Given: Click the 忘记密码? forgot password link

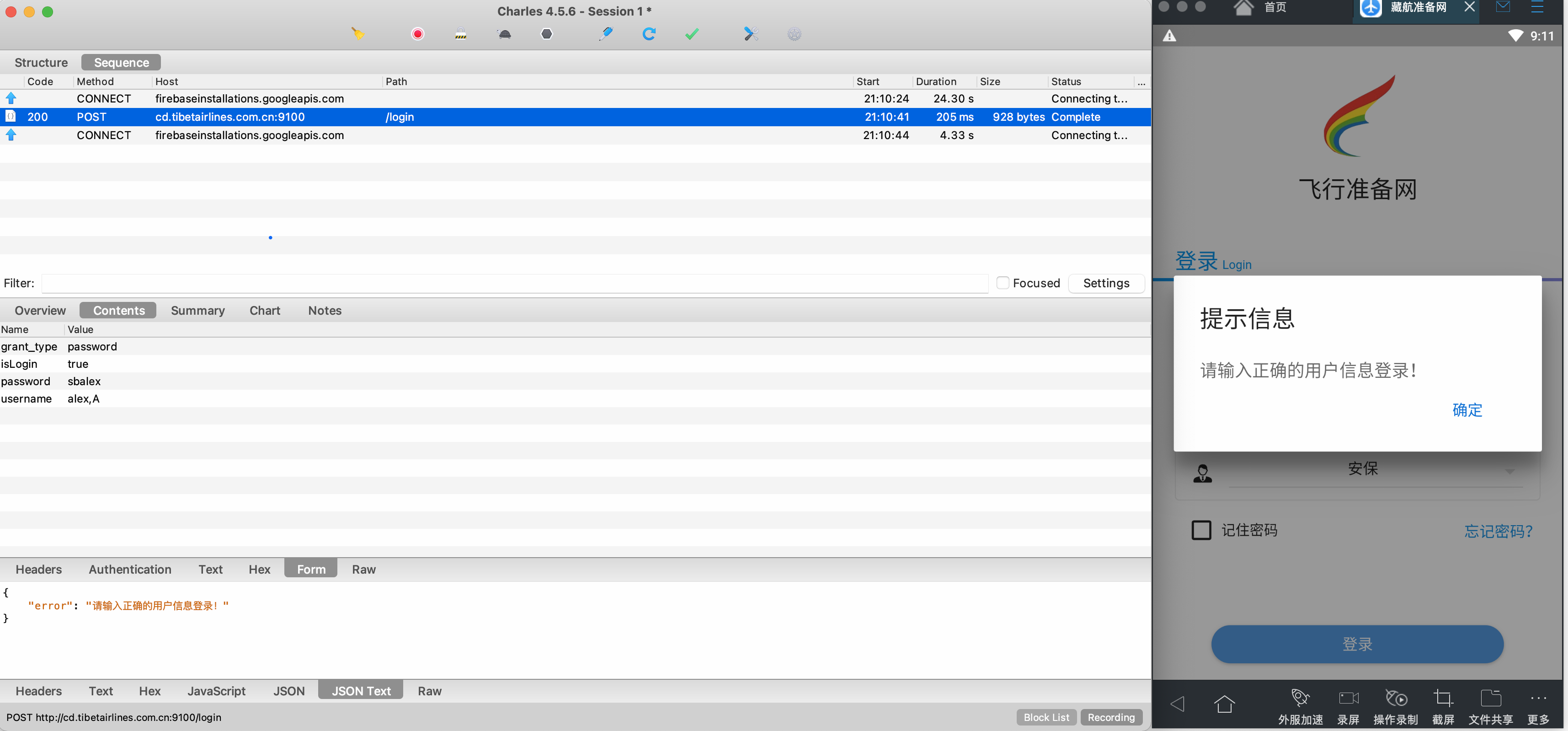Looking at the screenshot, I should click(x=1498, y=531).
